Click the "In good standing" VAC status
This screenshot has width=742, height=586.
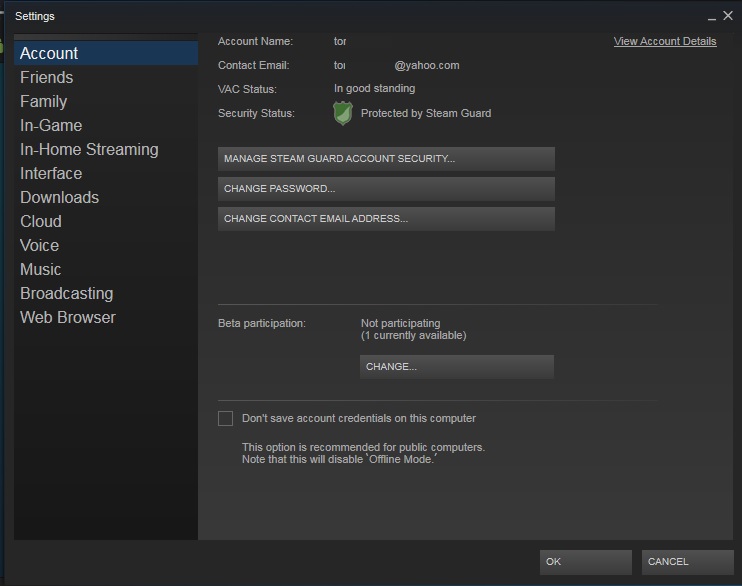click(x=374, y=89)
